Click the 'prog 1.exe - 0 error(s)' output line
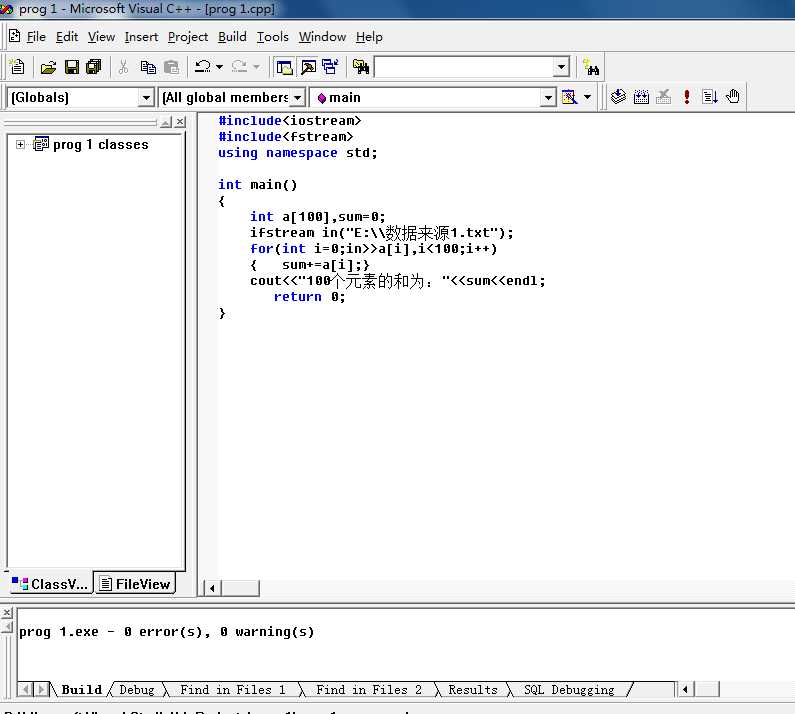The height and width of the screenshot is (714, 795). point(166,631)
